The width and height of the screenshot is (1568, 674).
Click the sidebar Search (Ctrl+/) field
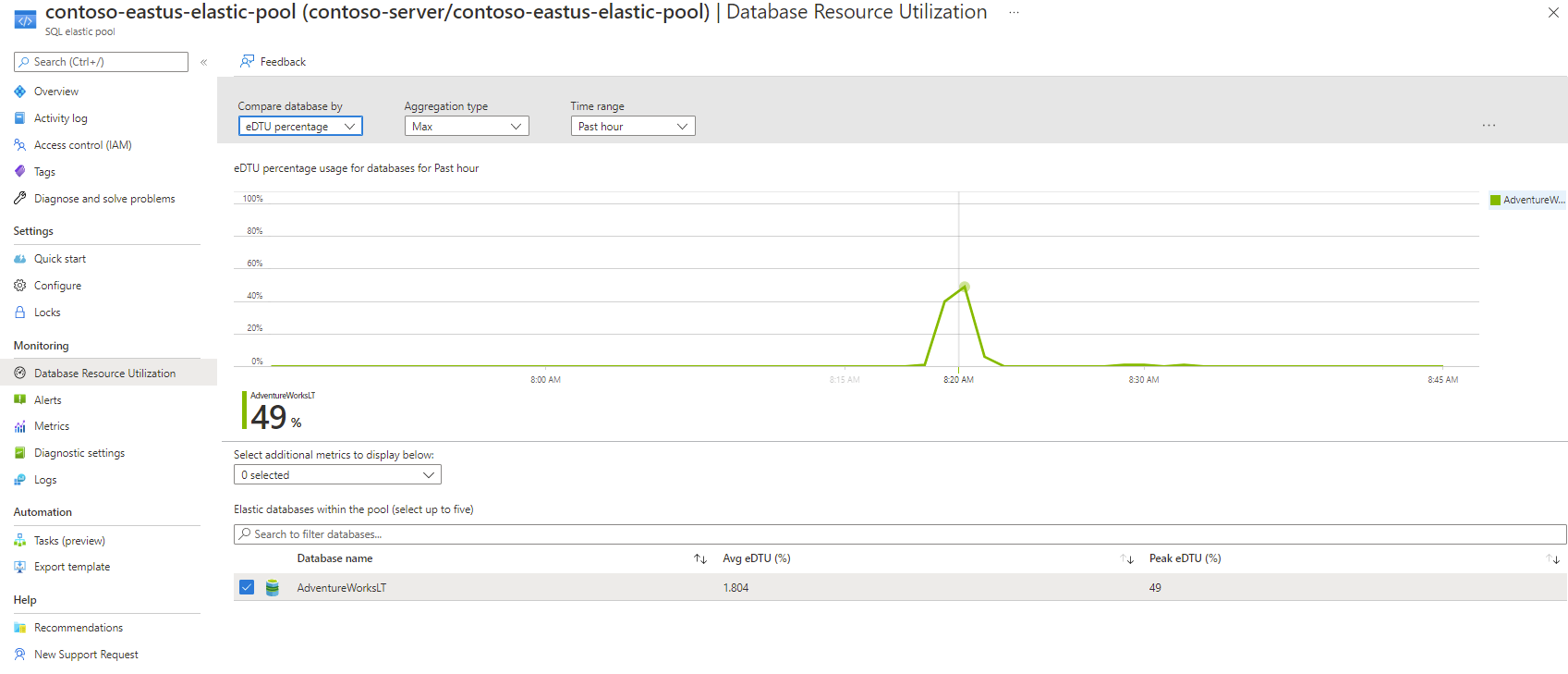[101, 62]
